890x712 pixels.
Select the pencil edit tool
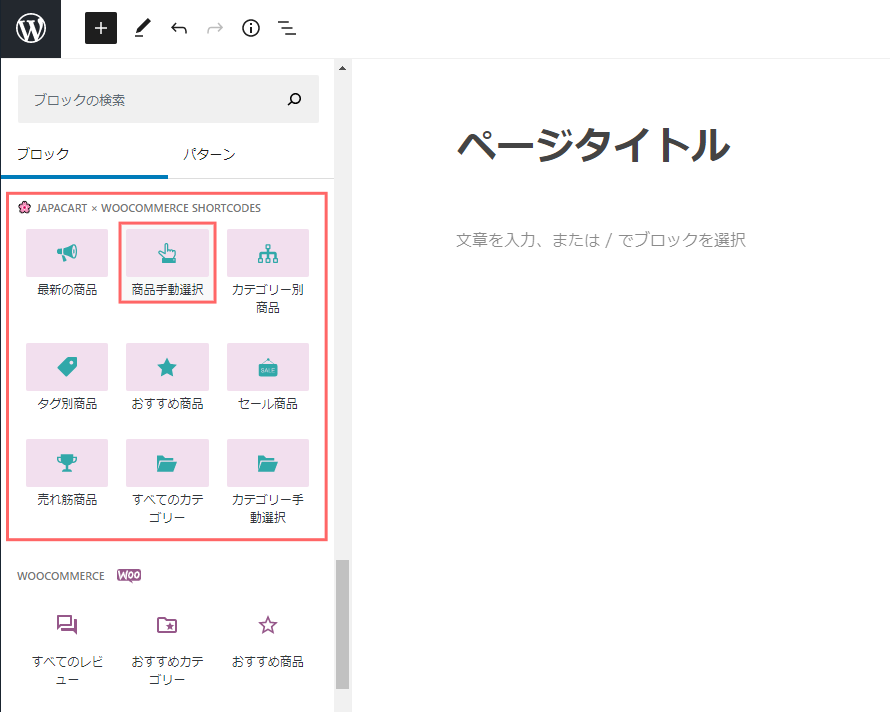(142, 28)
